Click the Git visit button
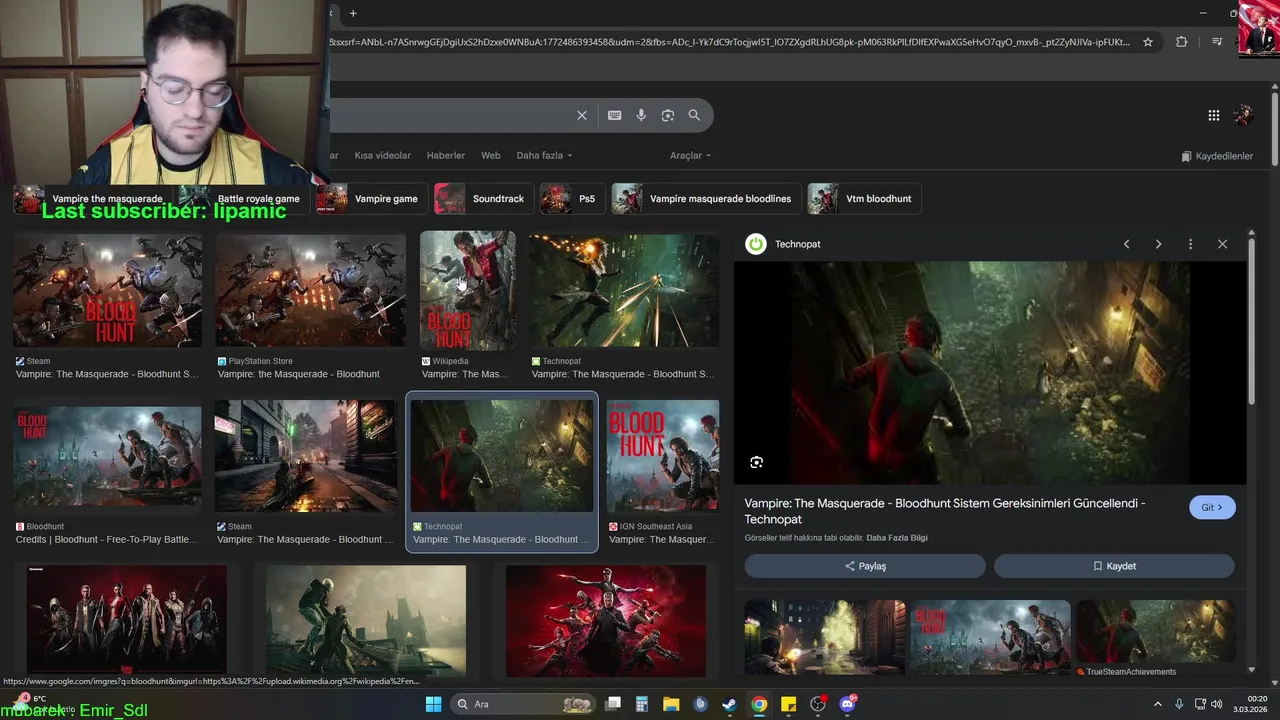 [x=1212, y=507]
